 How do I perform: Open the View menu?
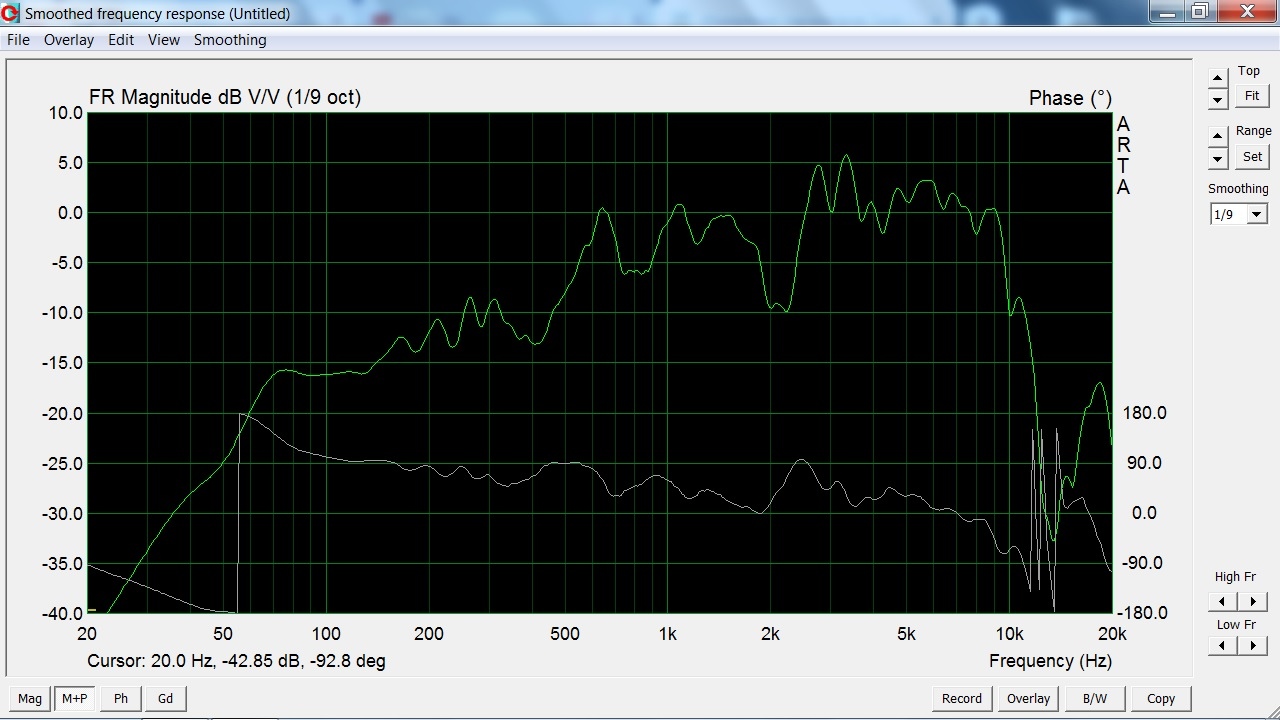click(164, 40)
